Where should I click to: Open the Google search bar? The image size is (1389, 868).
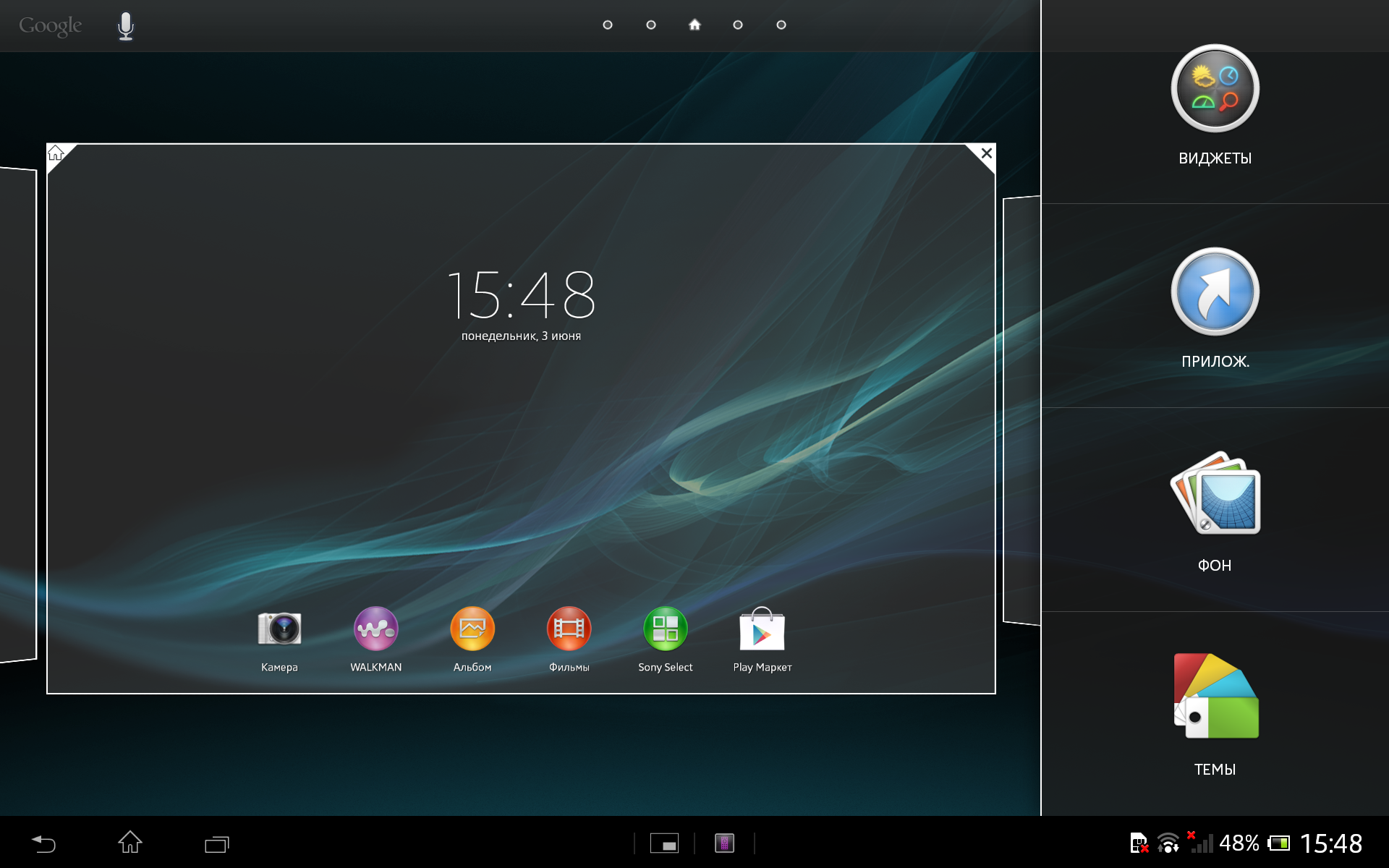coord(51,26)
